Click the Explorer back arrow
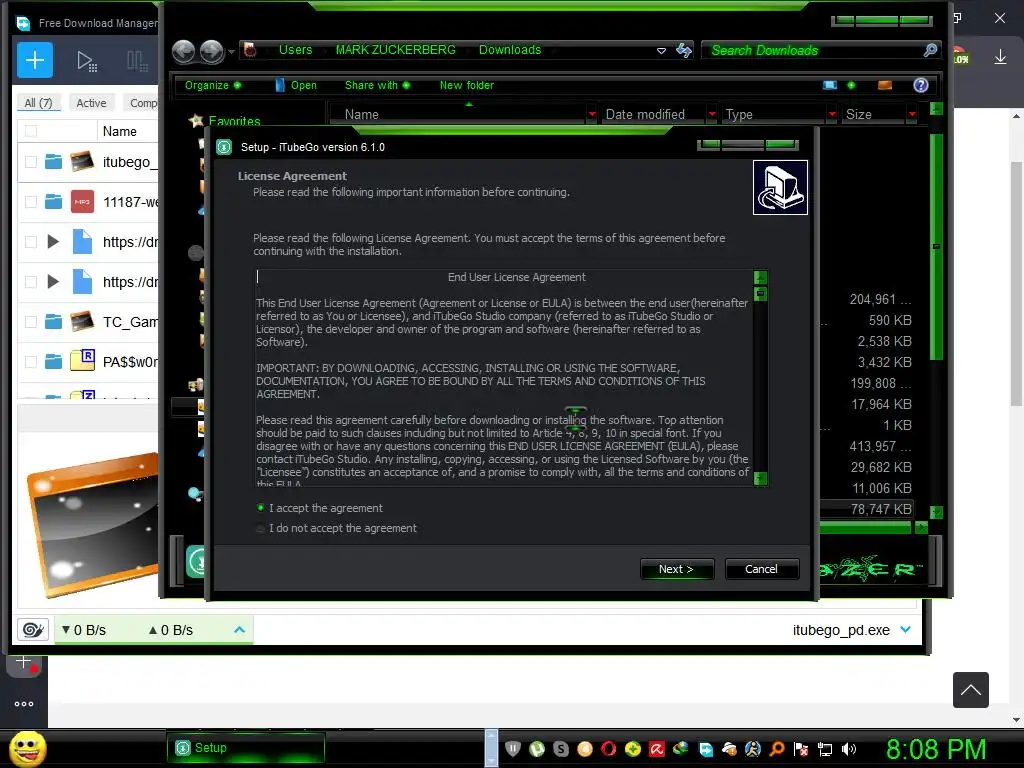The image size is (1024, 768). tap(184, 51)
